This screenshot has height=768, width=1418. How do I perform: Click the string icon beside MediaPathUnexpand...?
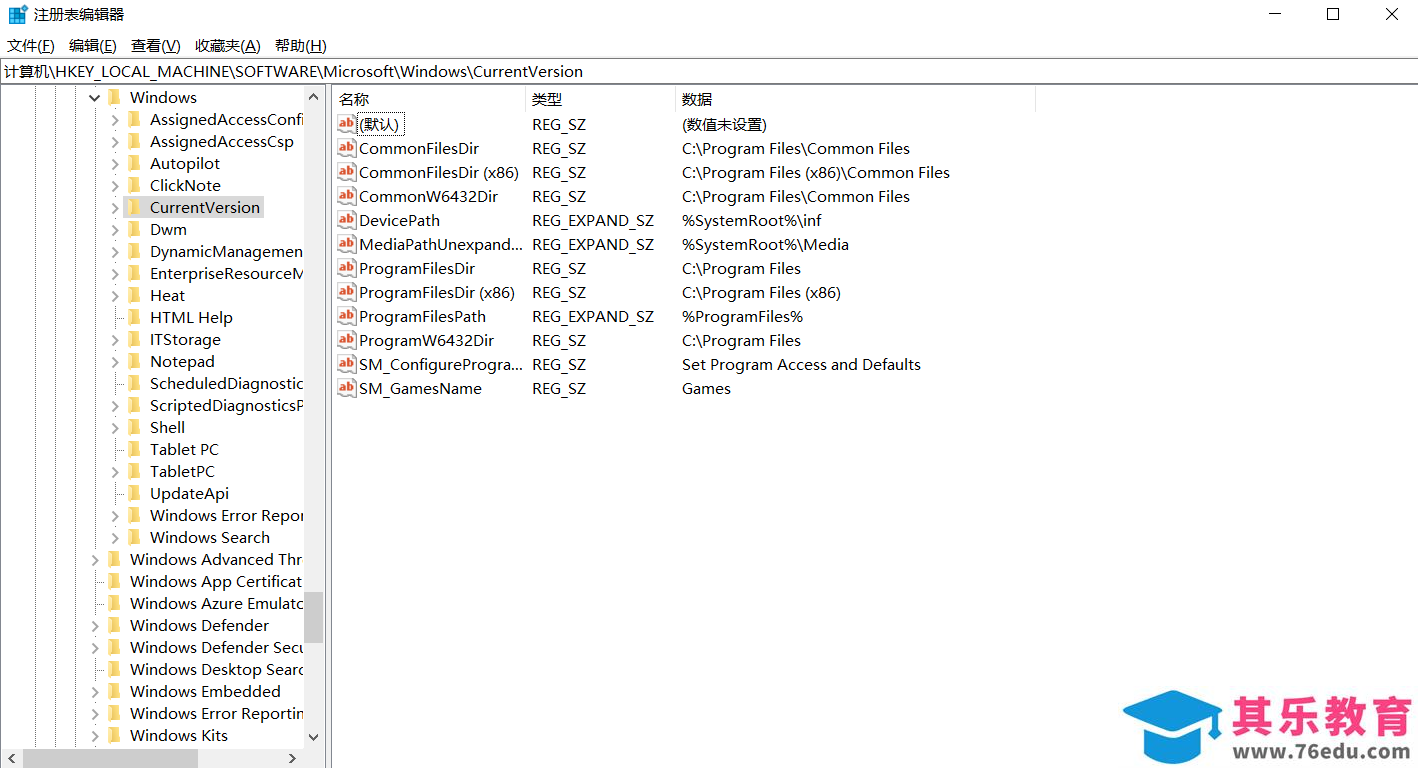(x=346, y=244)
